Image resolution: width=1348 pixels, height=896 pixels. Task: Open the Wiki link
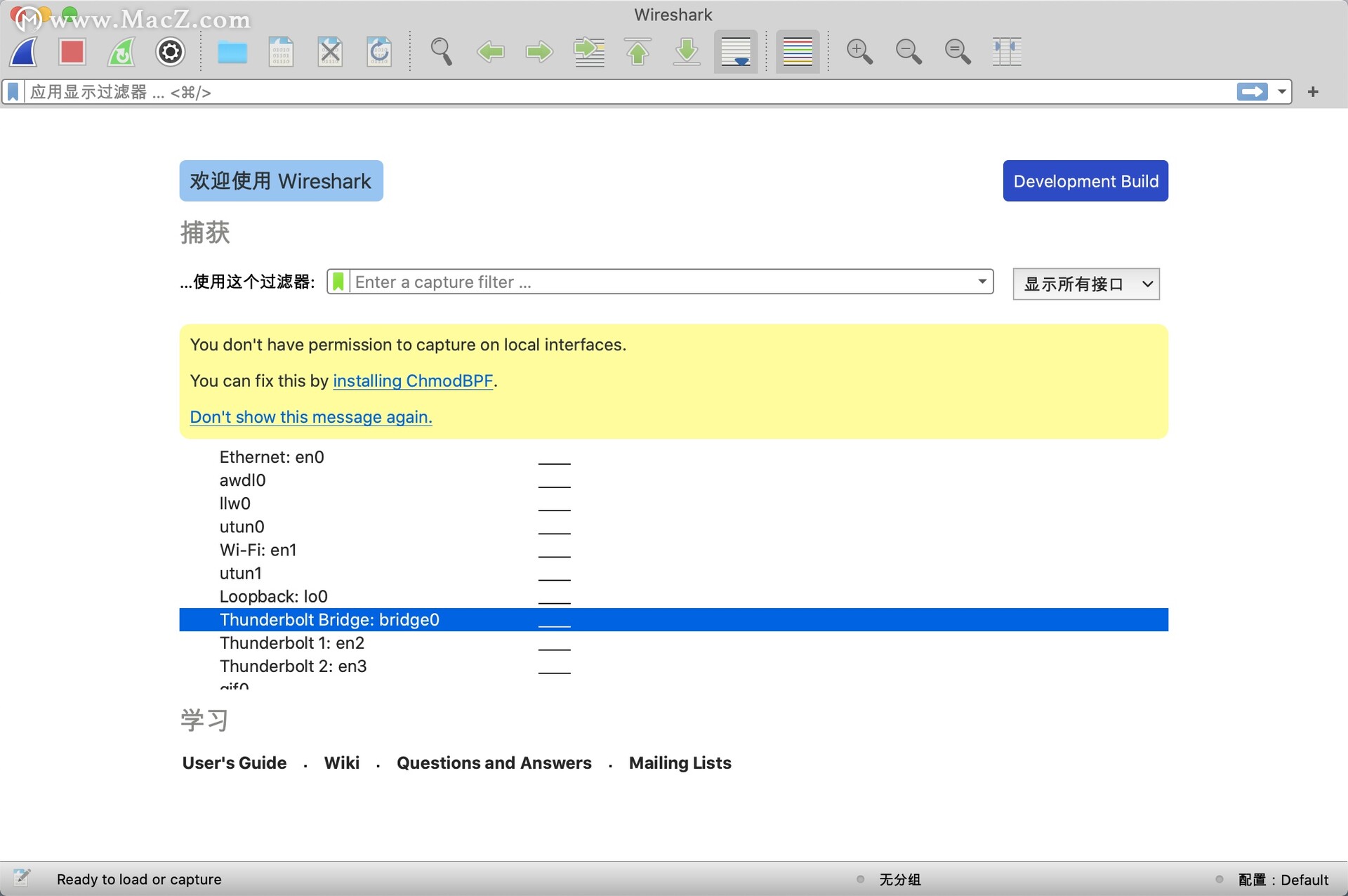coord(342,763)
